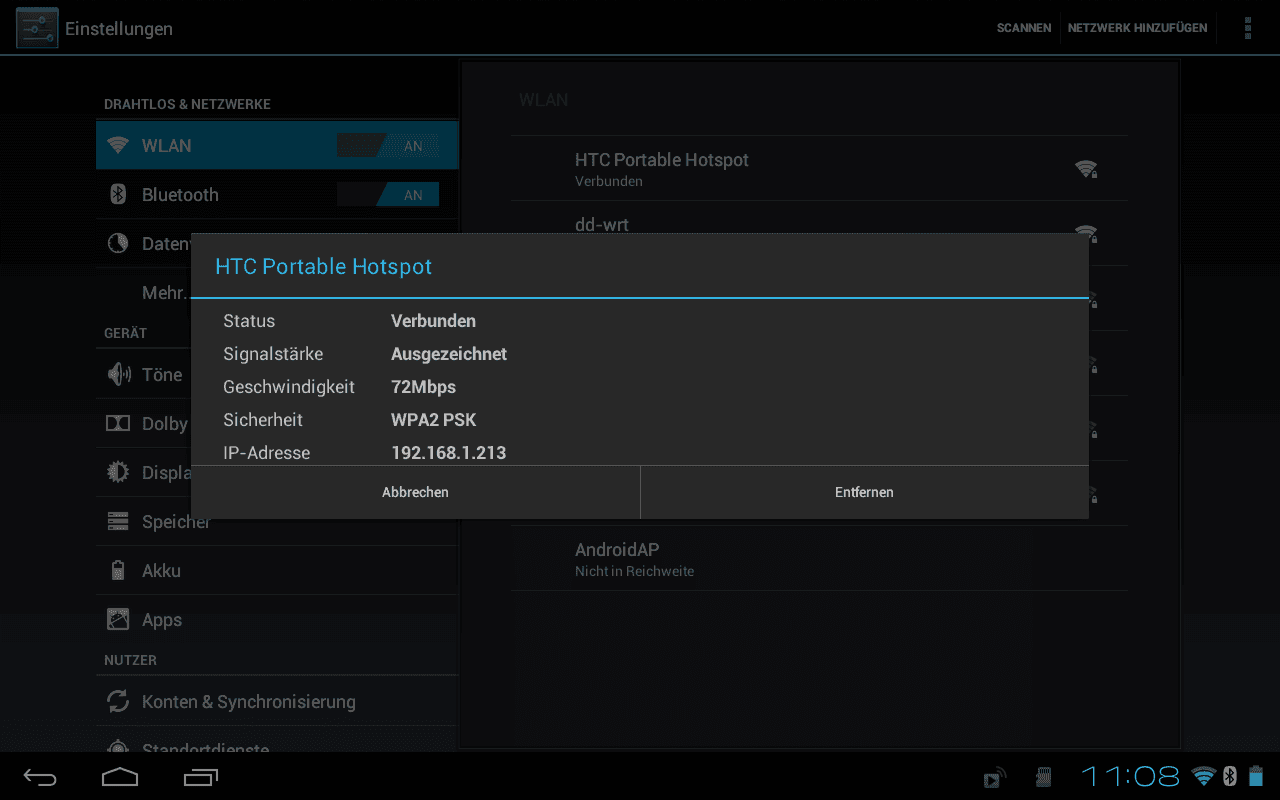Click the 72Mbps speed value
This screenshot has height=800, width=1280.
(423, 387)
